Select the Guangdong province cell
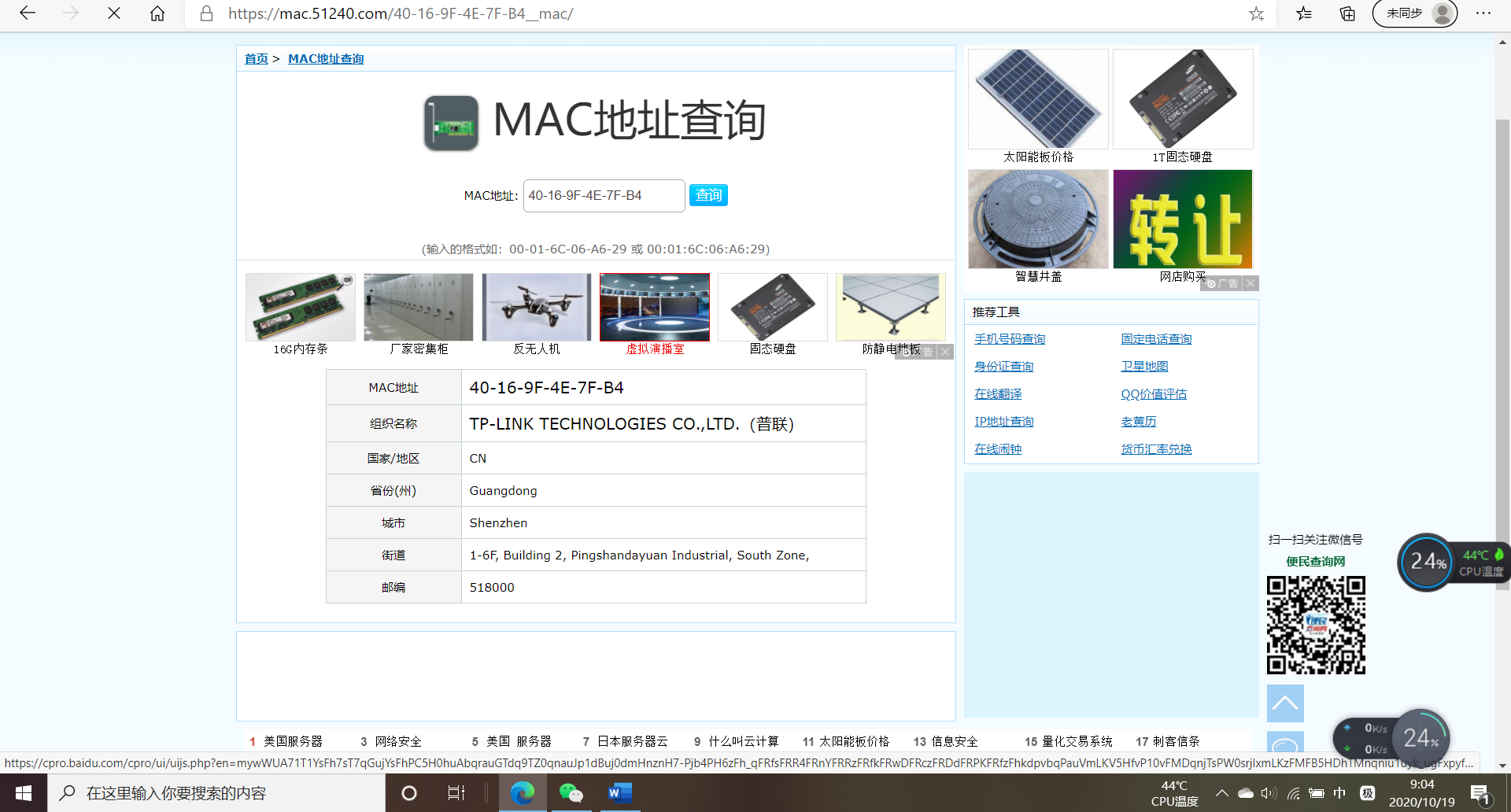 coord(663,491)
